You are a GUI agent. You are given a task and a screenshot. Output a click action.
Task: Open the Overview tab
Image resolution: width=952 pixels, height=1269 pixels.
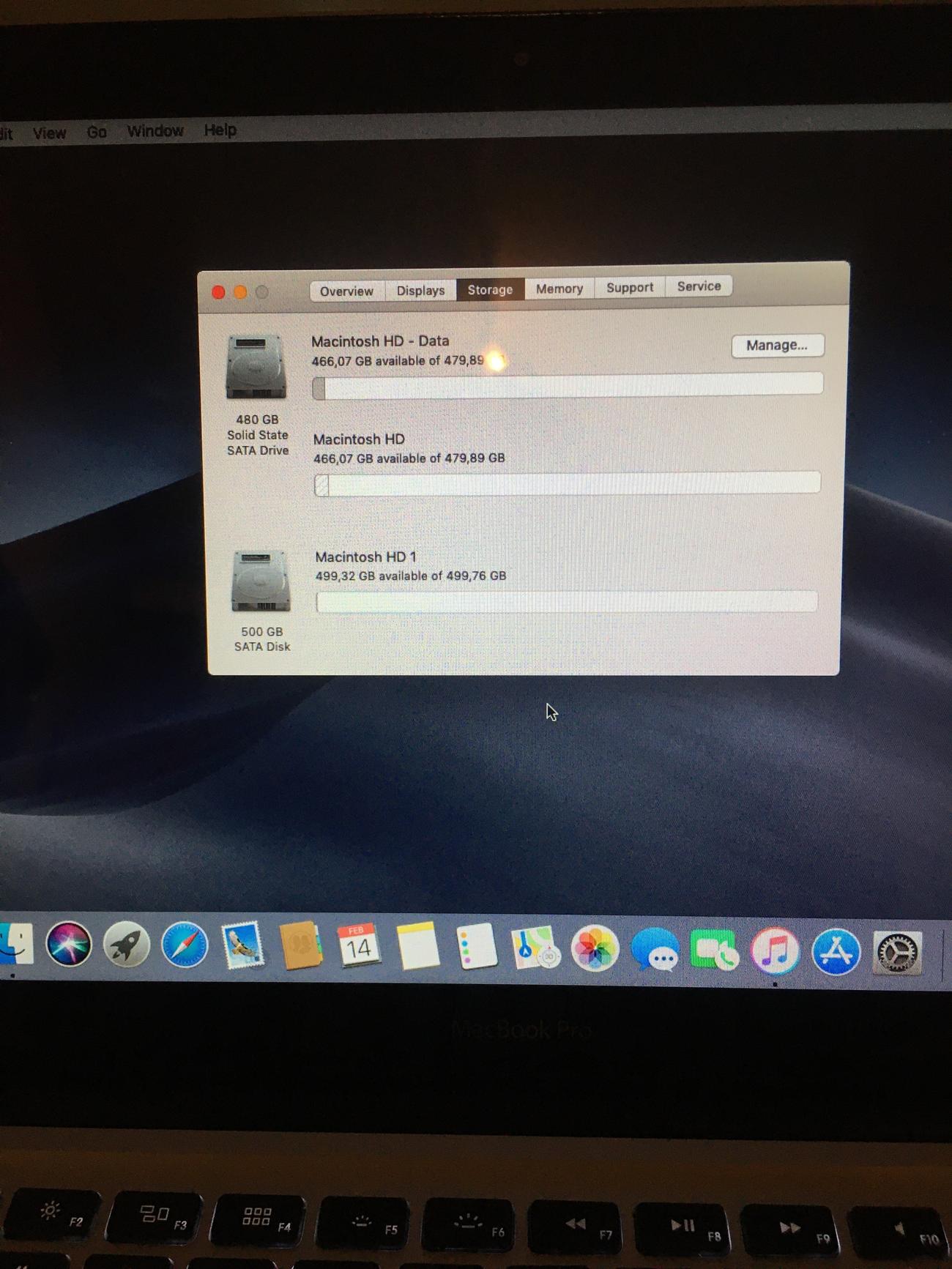tap(346, 291)
